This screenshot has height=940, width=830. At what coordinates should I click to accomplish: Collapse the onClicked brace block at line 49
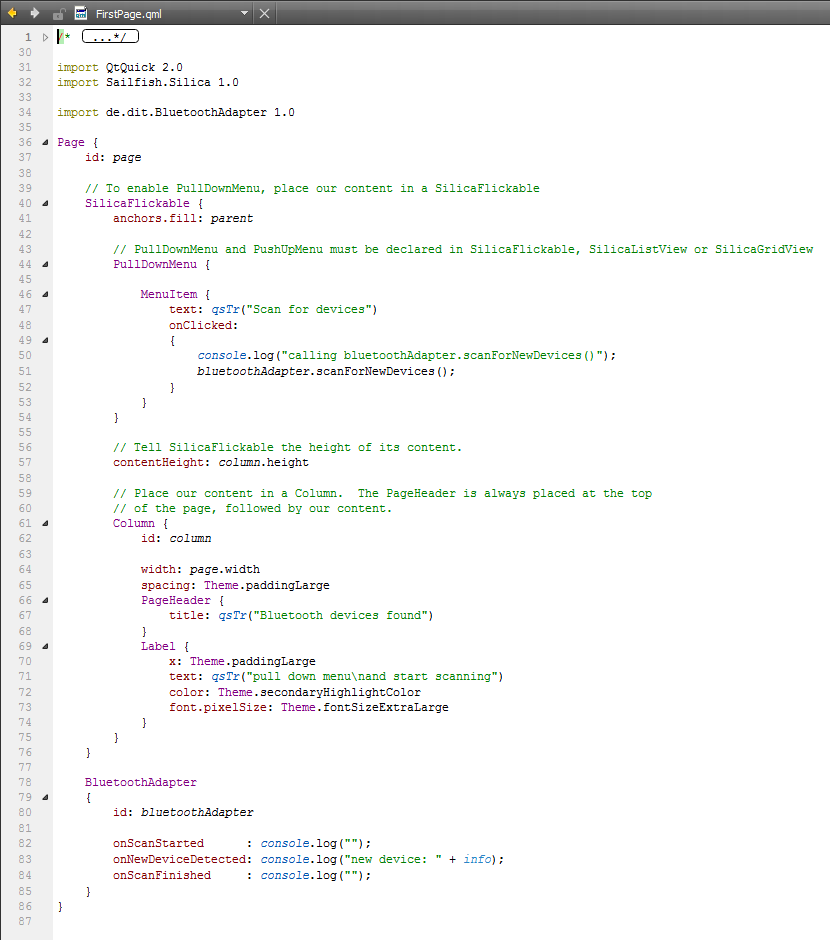pyautogui.click(x=45, y=341)
